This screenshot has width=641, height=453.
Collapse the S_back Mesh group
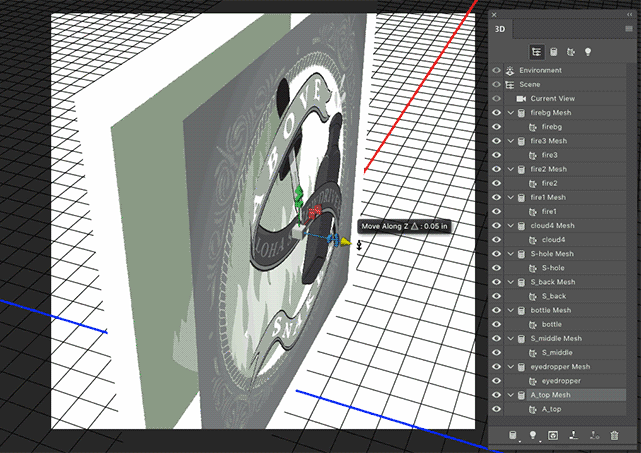511,282
